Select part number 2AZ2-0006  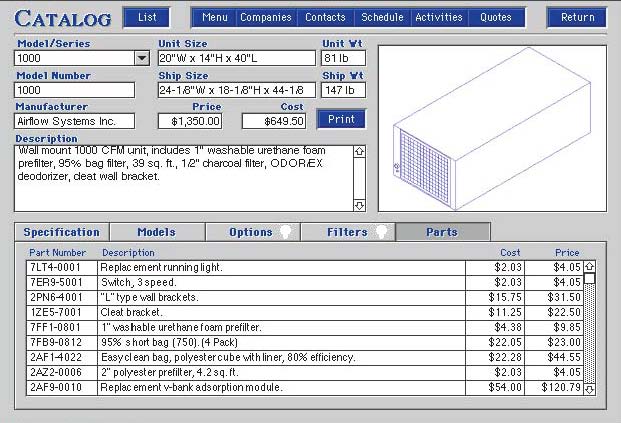tap(56, 373)
